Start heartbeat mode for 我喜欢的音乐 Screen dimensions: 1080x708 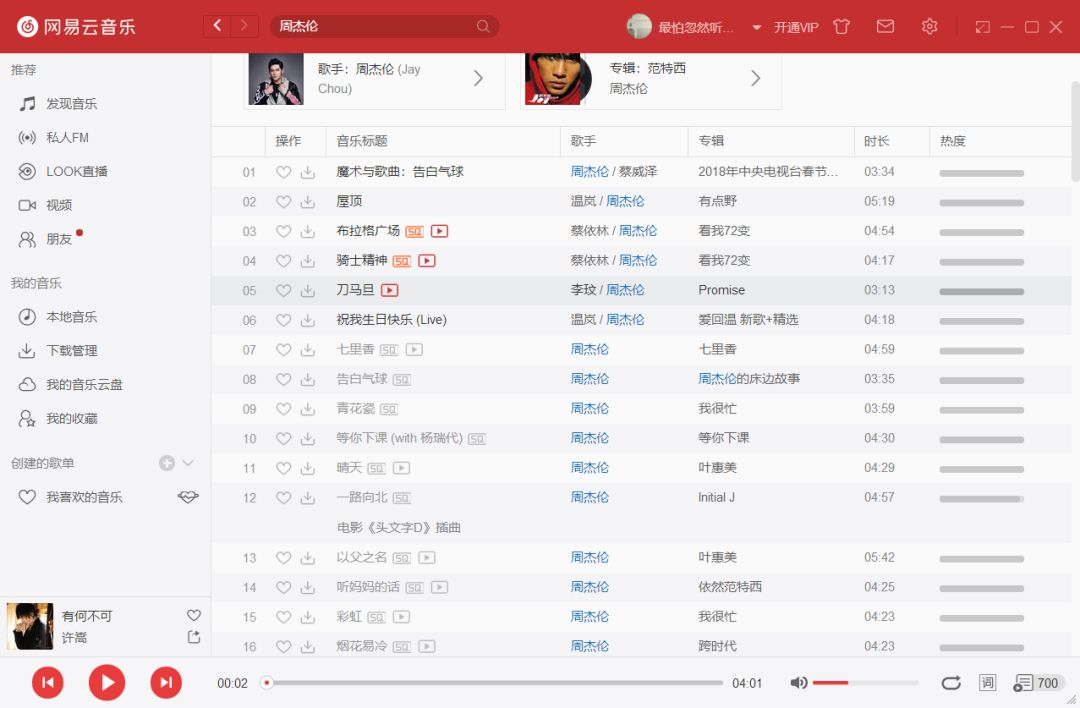point(188,497)
